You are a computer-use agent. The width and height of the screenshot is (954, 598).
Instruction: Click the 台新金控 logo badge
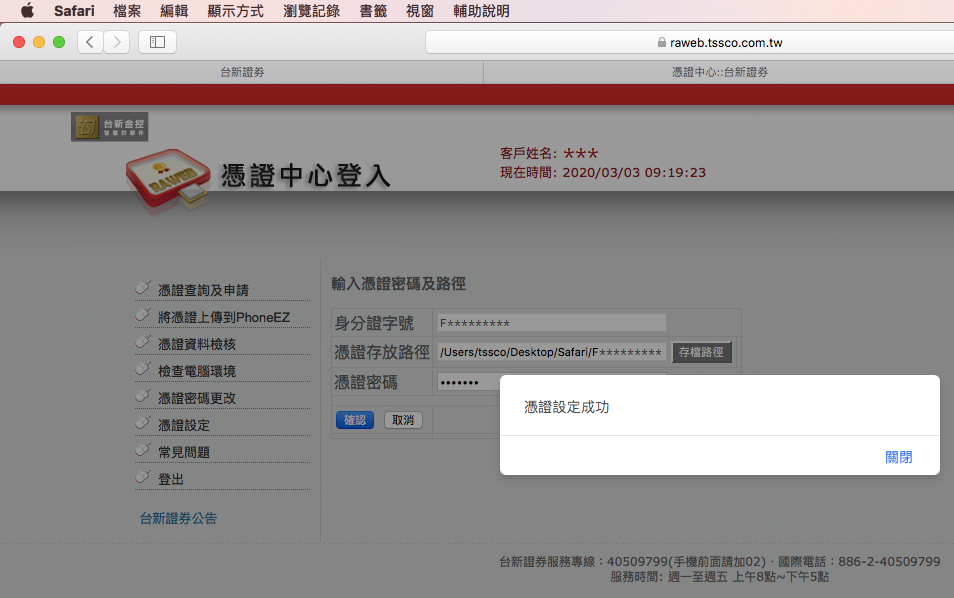109,127
